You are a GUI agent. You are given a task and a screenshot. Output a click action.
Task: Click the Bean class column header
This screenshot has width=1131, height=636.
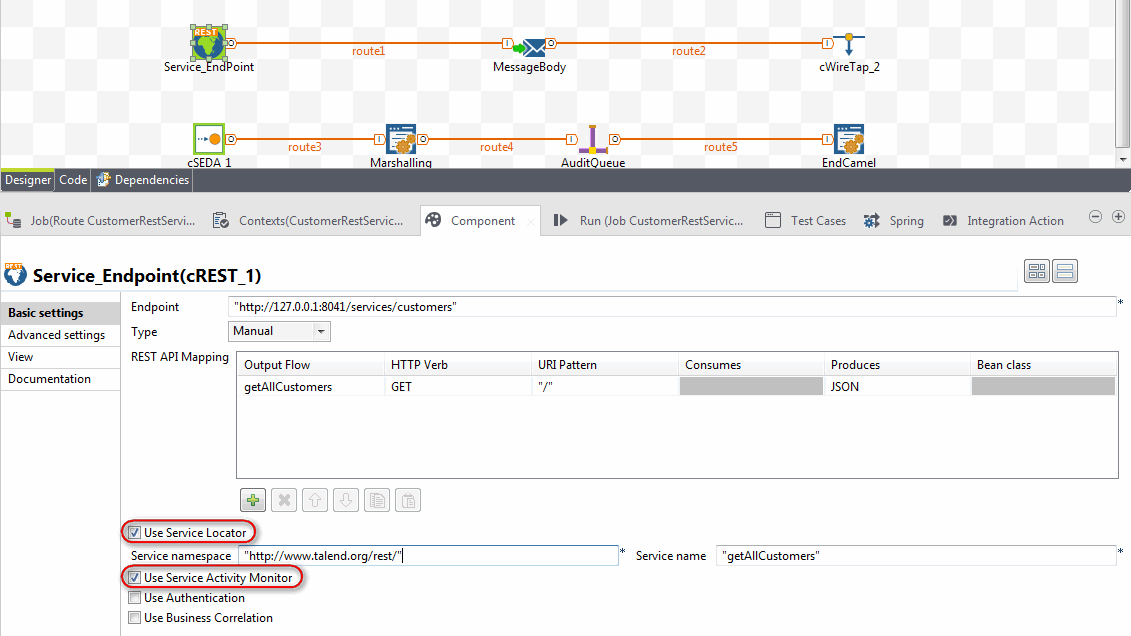pyautogui.click(x=1044, y=365)
